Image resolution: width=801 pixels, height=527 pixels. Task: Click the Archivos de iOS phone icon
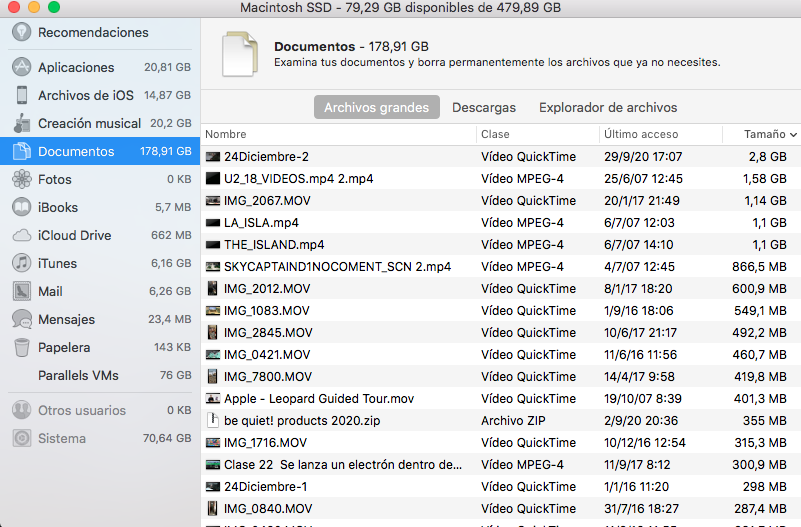point(21,95)
